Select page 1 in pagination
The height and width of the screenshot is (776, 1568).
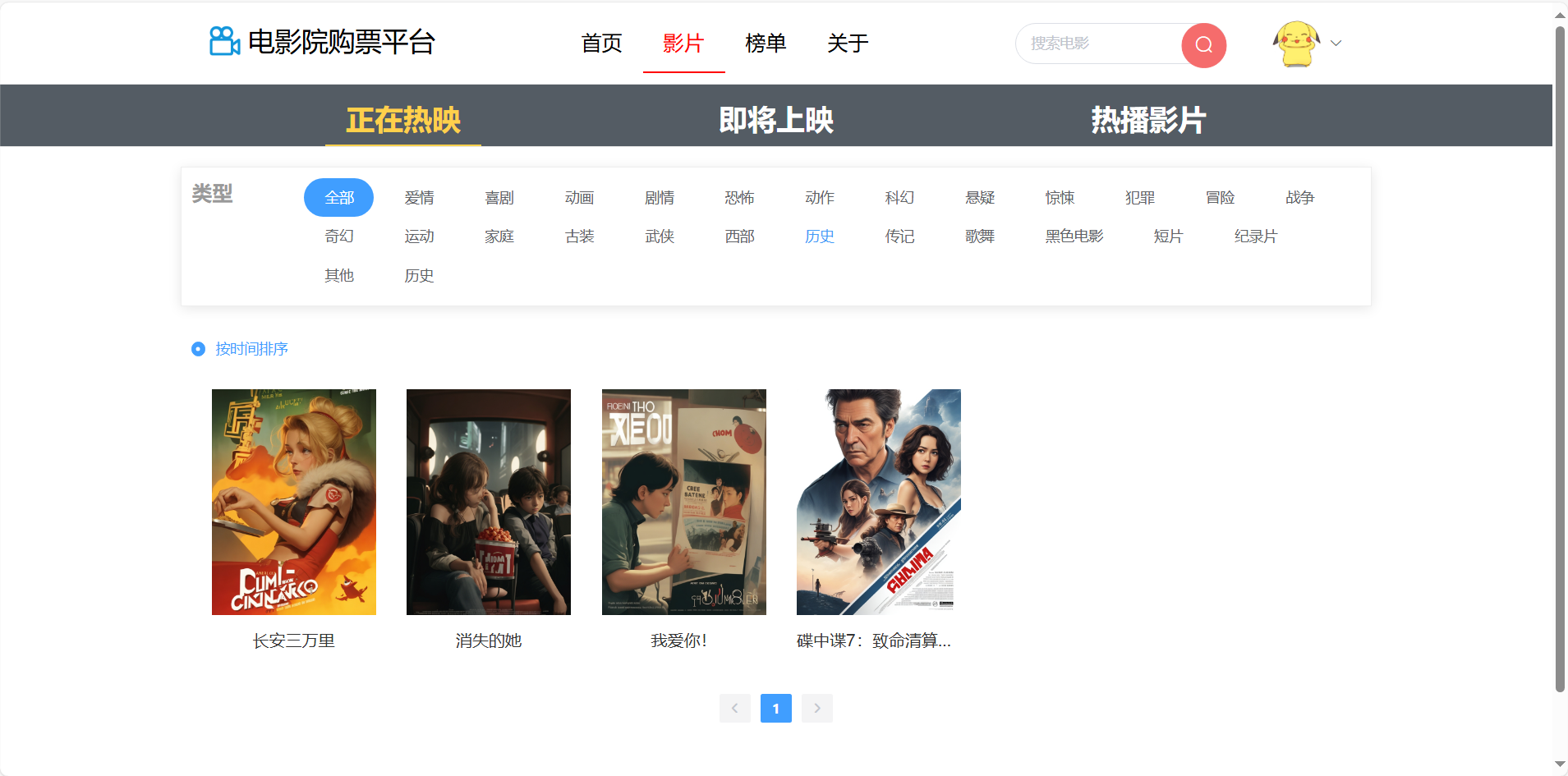pos(776,708)
